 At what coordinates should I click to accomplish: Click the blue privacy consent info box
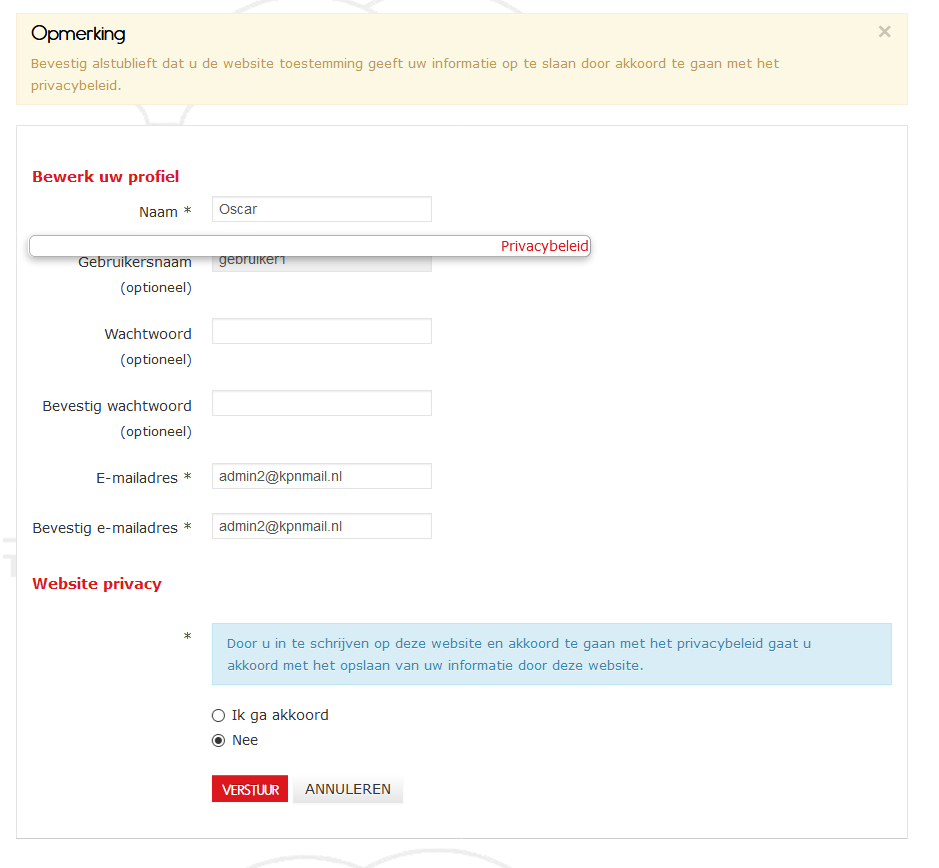point(552,654)
